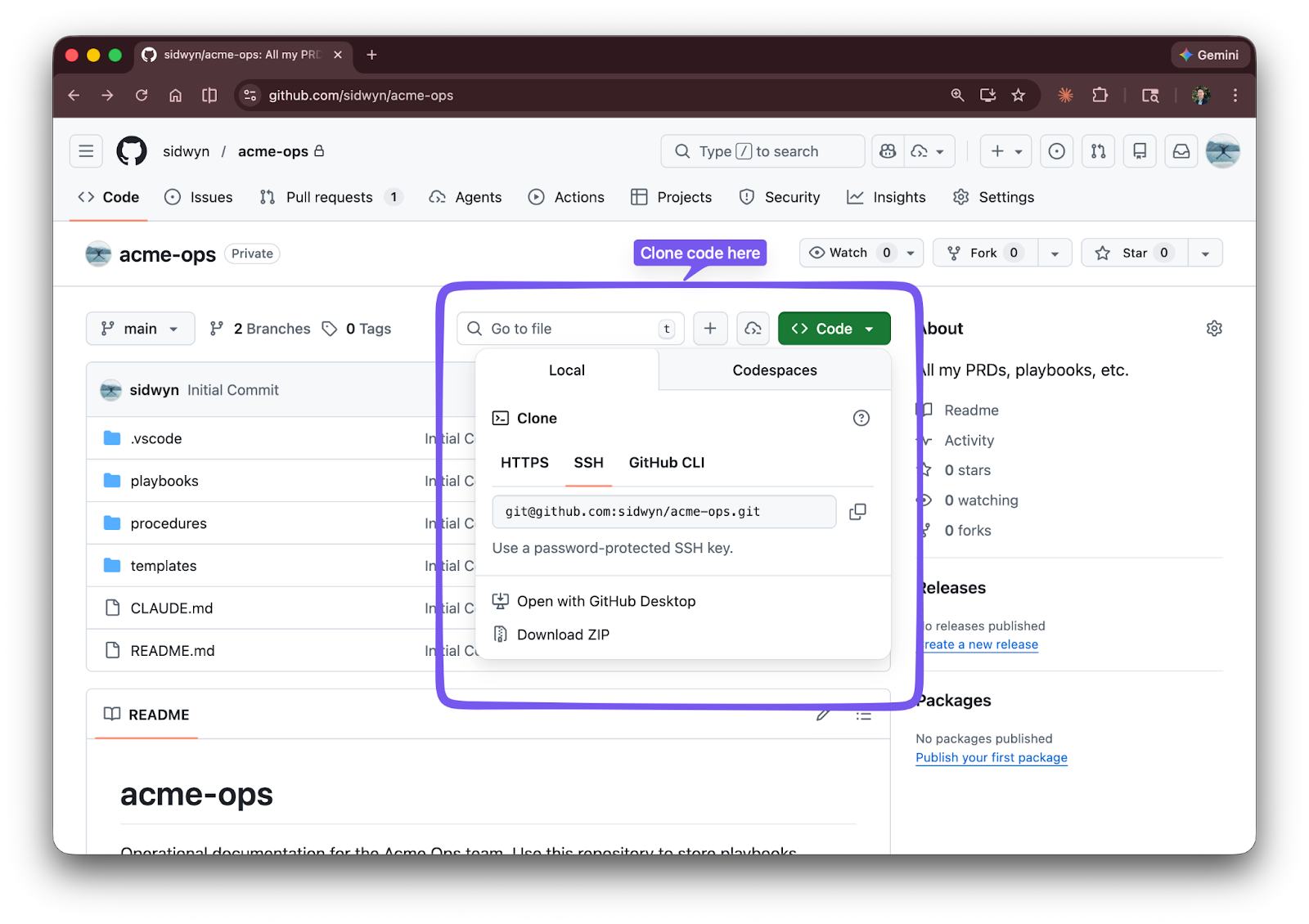Expand the main branch dropdown
This screenshot has width=1309, height=924.
click(140, 328)
